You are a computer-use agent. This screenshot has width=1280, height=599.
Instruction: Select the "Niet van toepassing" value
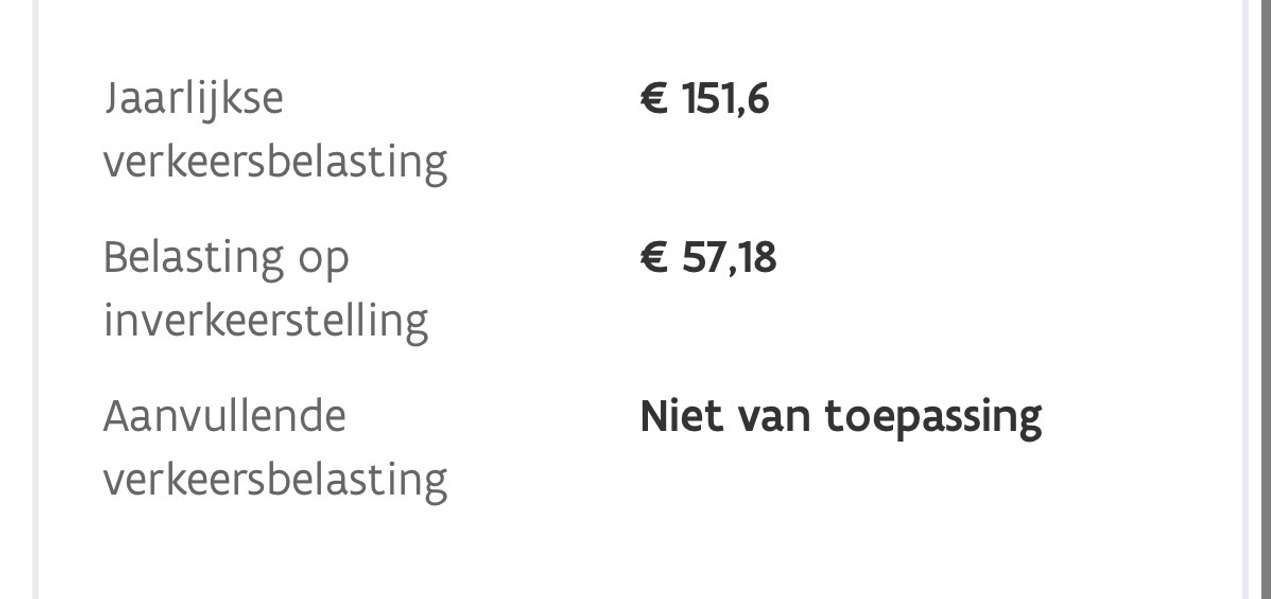coord(840,416)
